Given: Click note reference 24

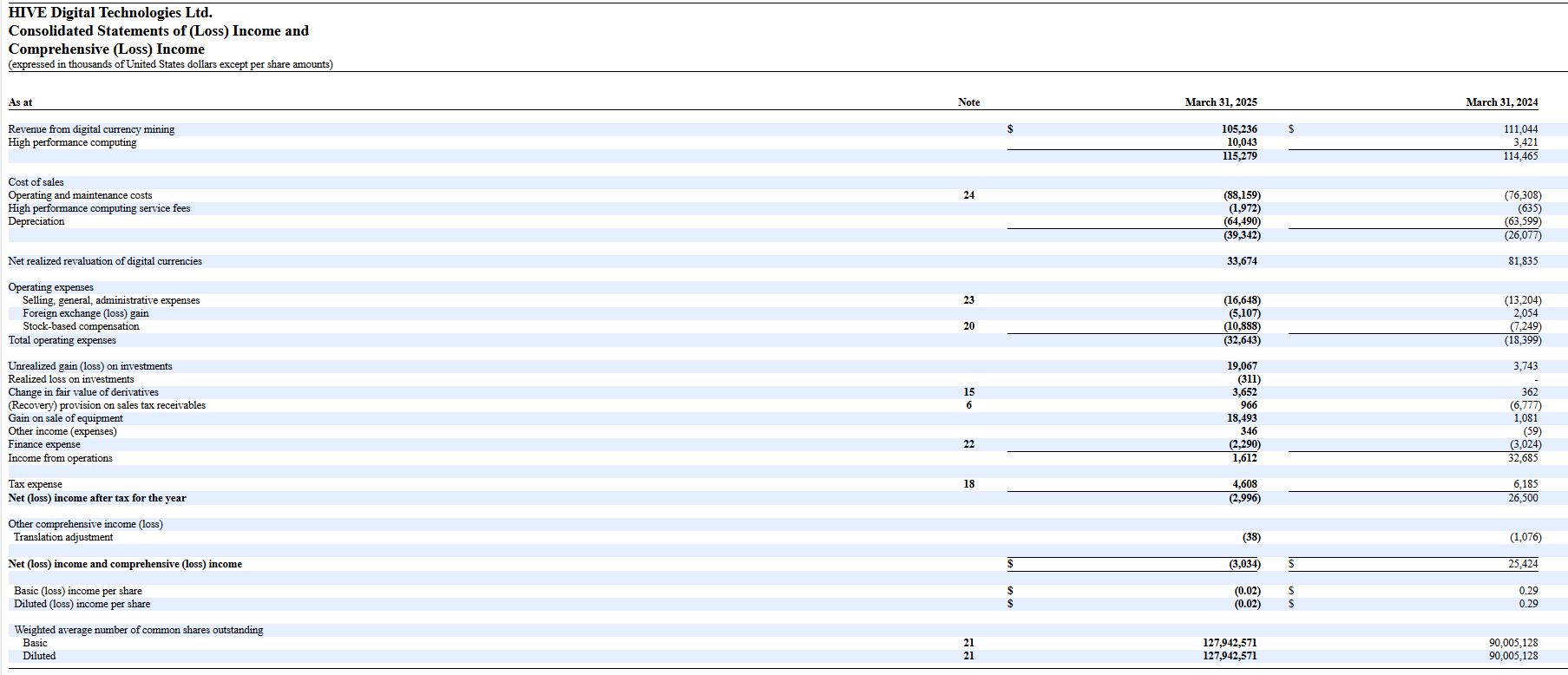Looking at the screenshot, I should [x=968, y=195].
